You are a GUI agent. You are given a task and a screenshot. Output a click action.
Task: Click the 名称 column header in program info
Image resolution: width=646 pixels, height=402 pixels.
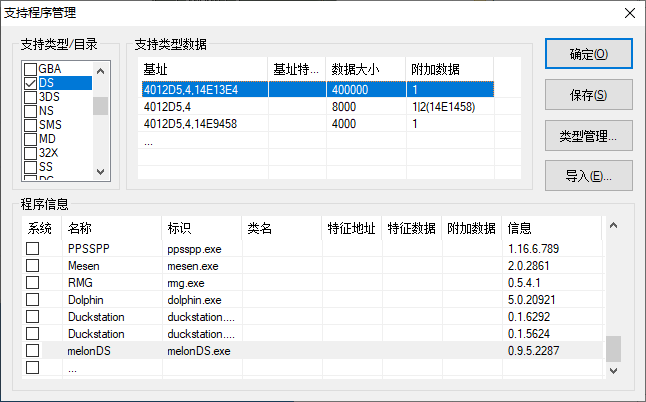pyautogui.click(x=110, y=228)
